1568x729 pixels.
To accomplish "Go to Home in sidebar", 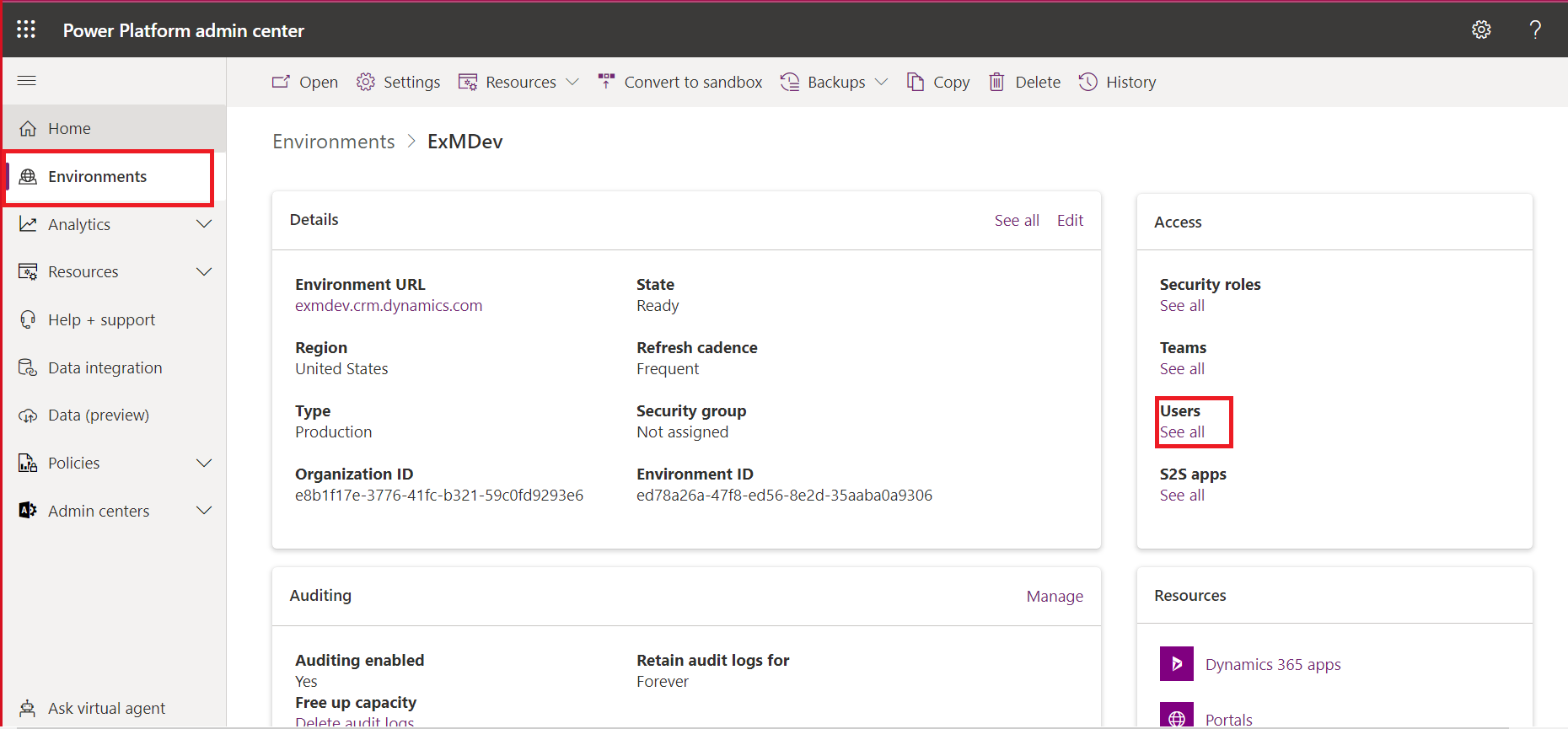I will click(115, 128).
